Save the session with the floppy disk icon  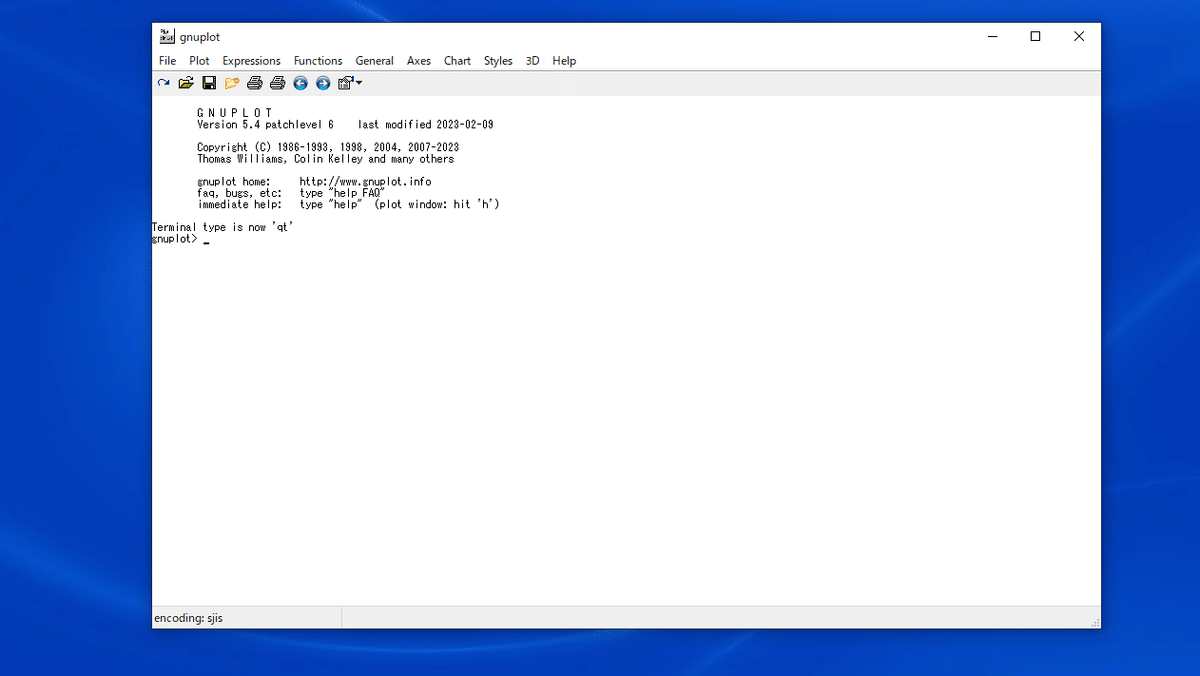pos(209,83)
